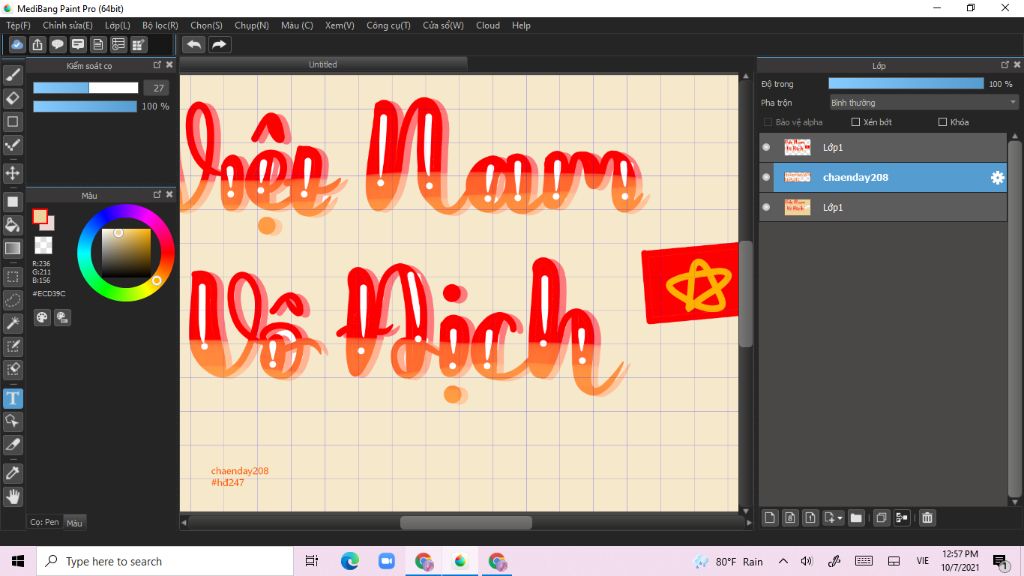Add a new layer folder
The width and height of the screenshot is (1024, 576).
click(x=856, y=518)
